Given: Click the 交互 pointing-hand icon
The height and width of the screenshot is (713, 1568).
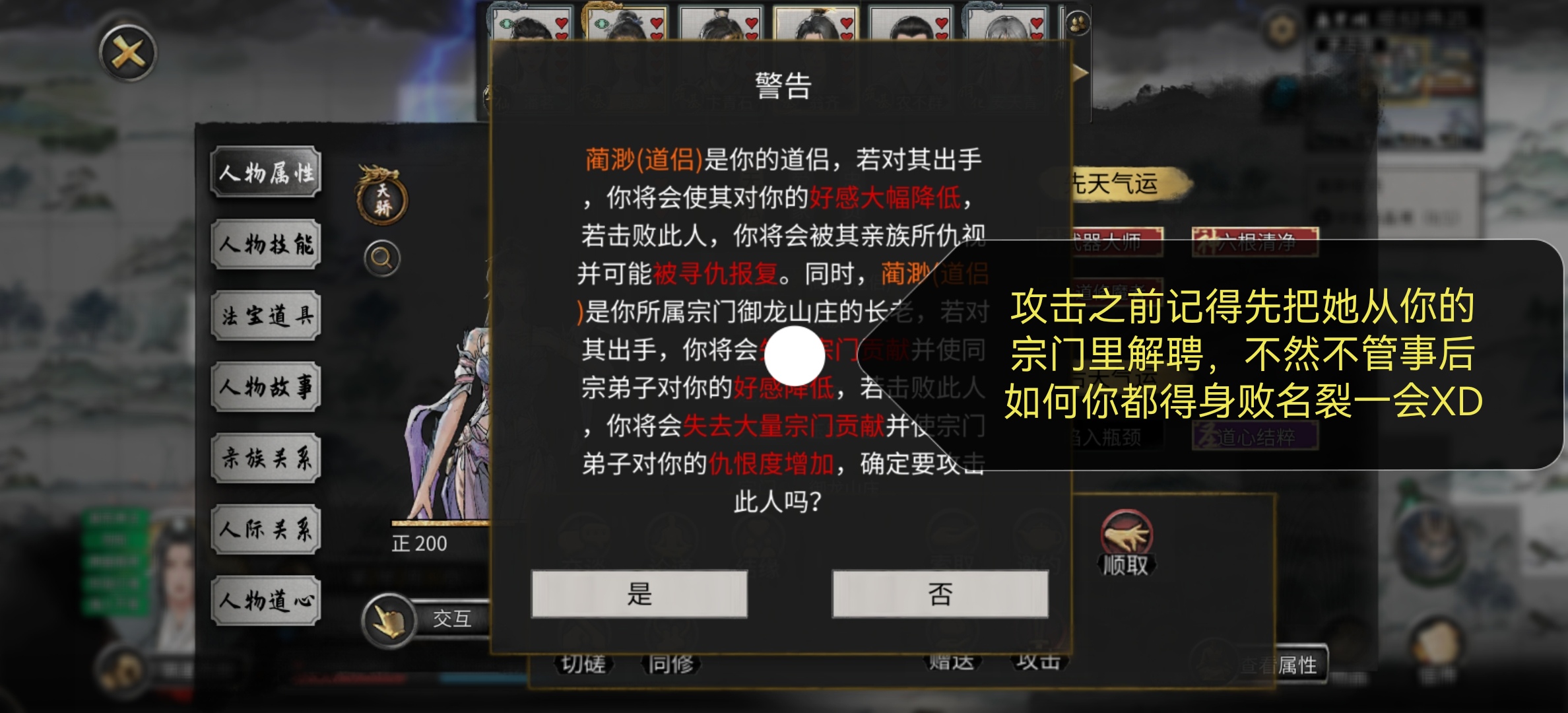Looking at the screenshot, I should [388, 620].
